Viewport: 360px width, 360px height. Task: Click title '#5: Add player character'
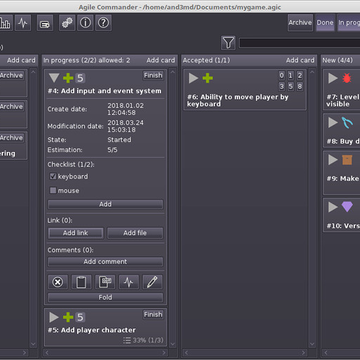tap(92, 330)
